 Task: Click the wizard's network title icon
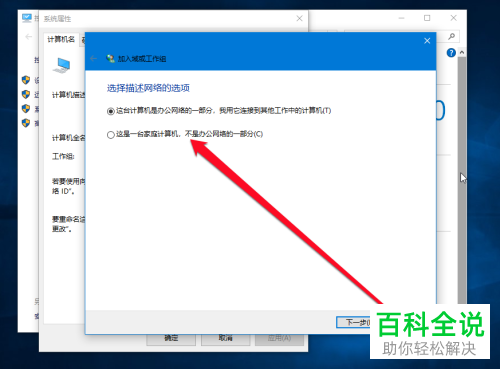[110, 59]
